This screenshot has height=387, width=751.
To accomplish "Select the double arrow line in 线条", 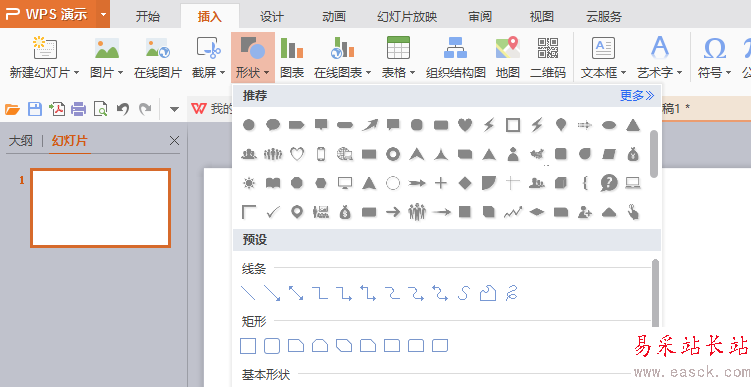I will pos(296,293).
